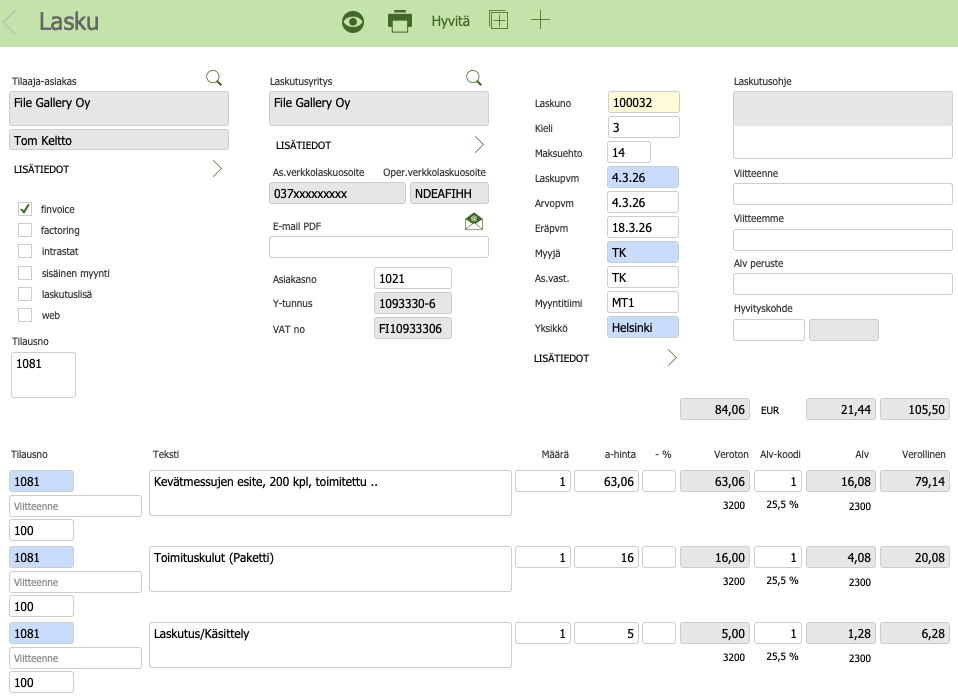Click the Viitteenne field in Laskutusohje column
Screen dimensions: 958x698
pos(842,194)
